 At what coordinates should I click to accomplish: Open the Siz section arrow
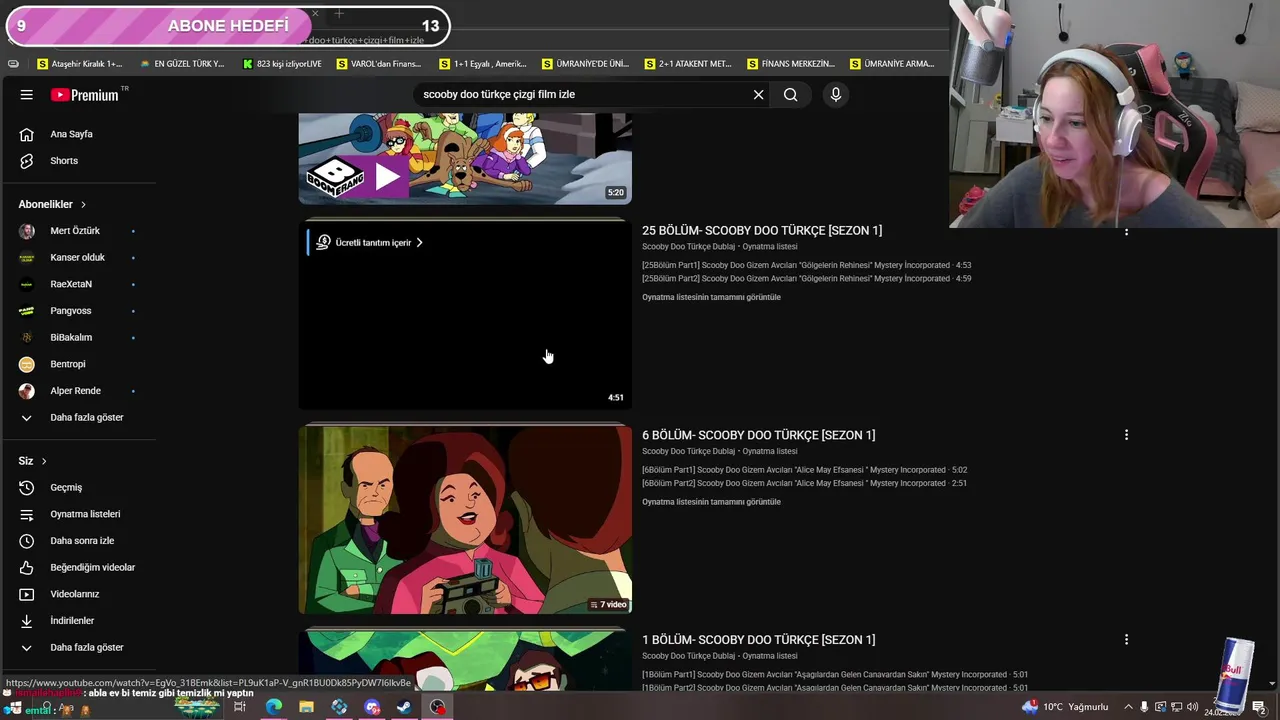44,461
